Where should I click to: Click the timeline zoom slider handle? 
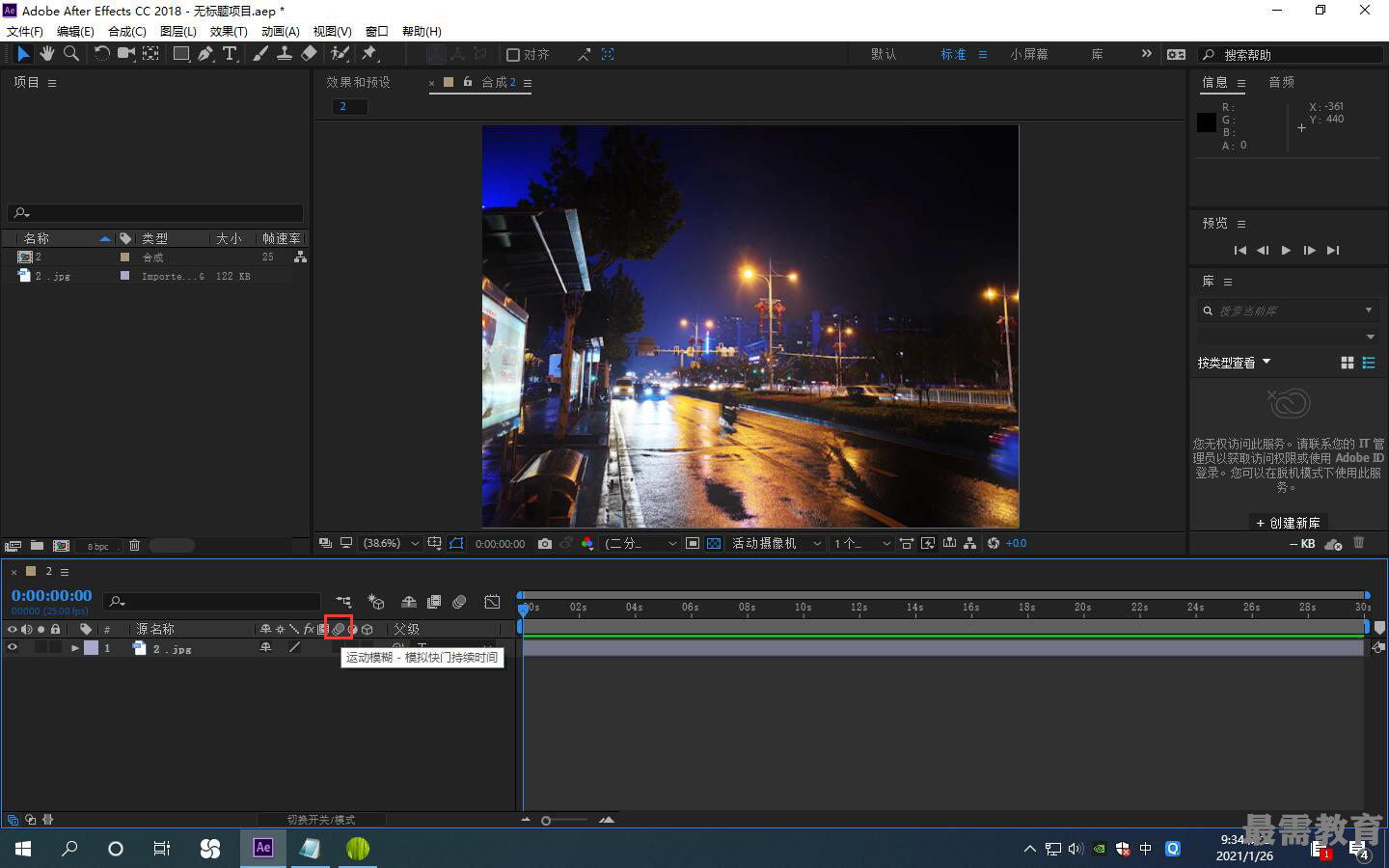pyautogui.click(x=546, y=821)
